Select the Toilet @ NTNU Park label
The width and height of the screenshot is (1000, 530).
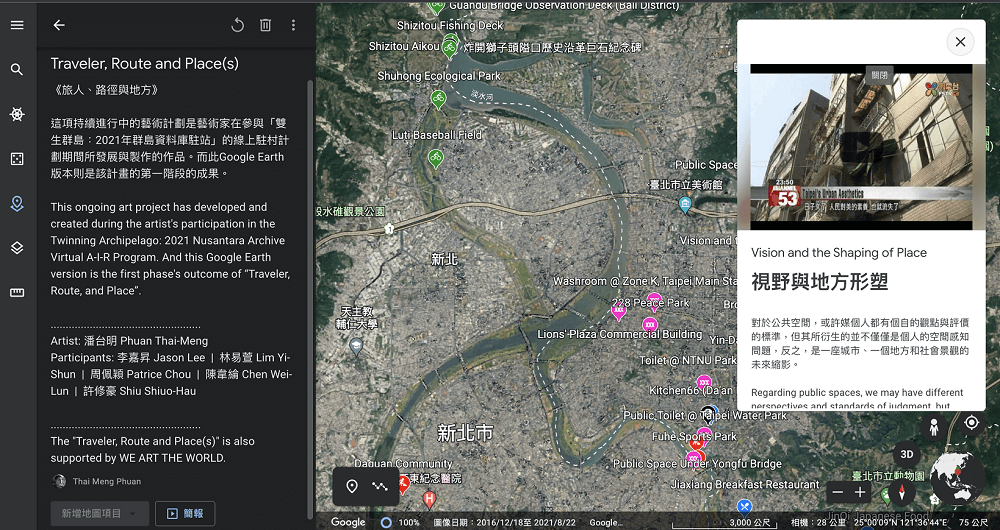688,360
